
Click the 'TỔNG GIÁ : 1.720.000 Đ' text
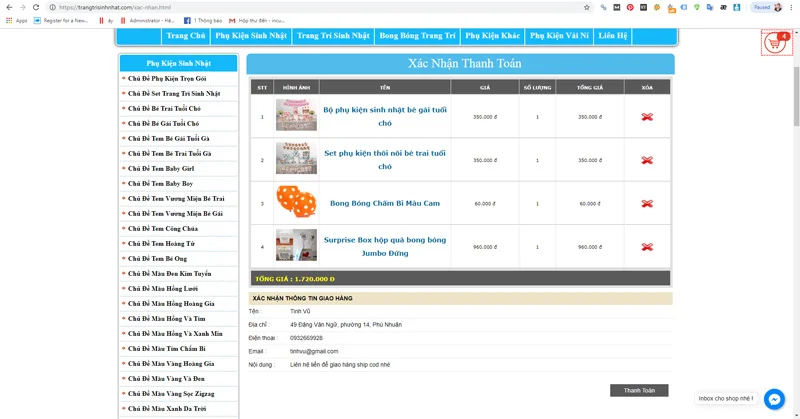(x=295, y=279)
